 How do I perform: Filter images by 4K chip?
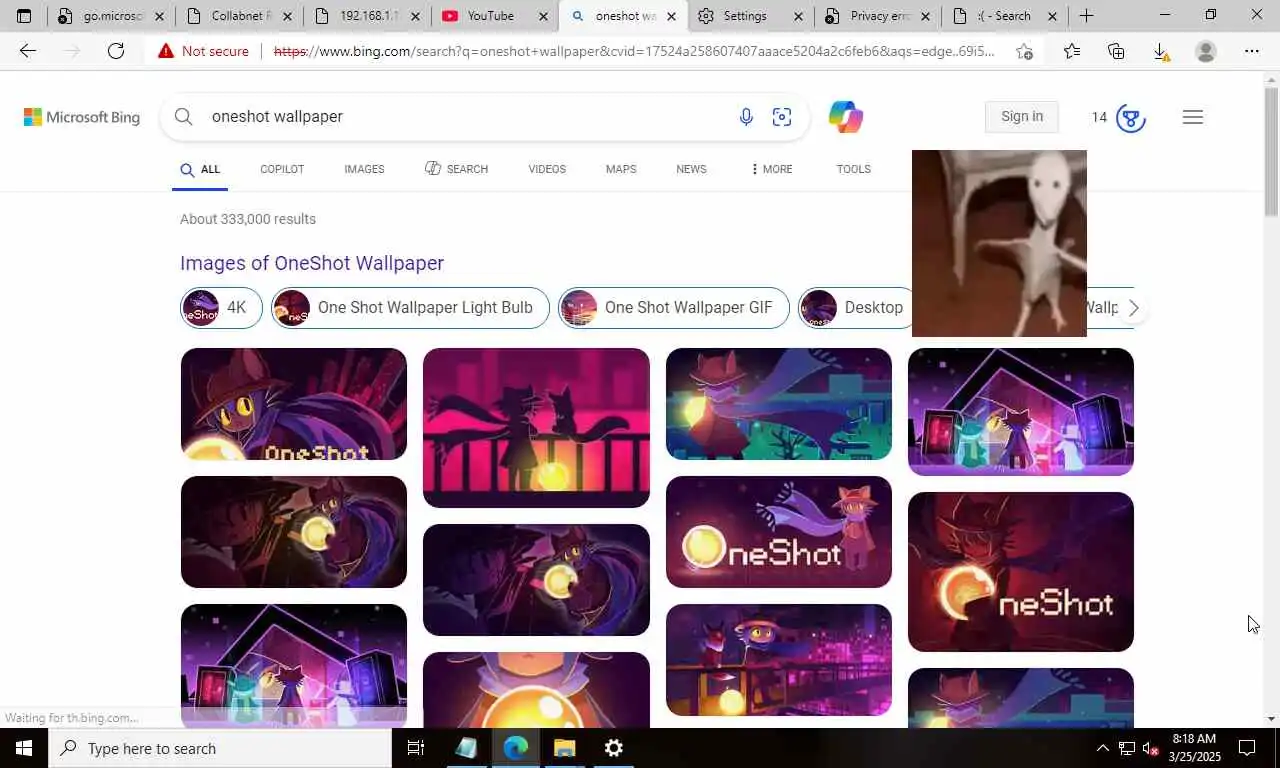pyautogui.click(x=221, y=308)
